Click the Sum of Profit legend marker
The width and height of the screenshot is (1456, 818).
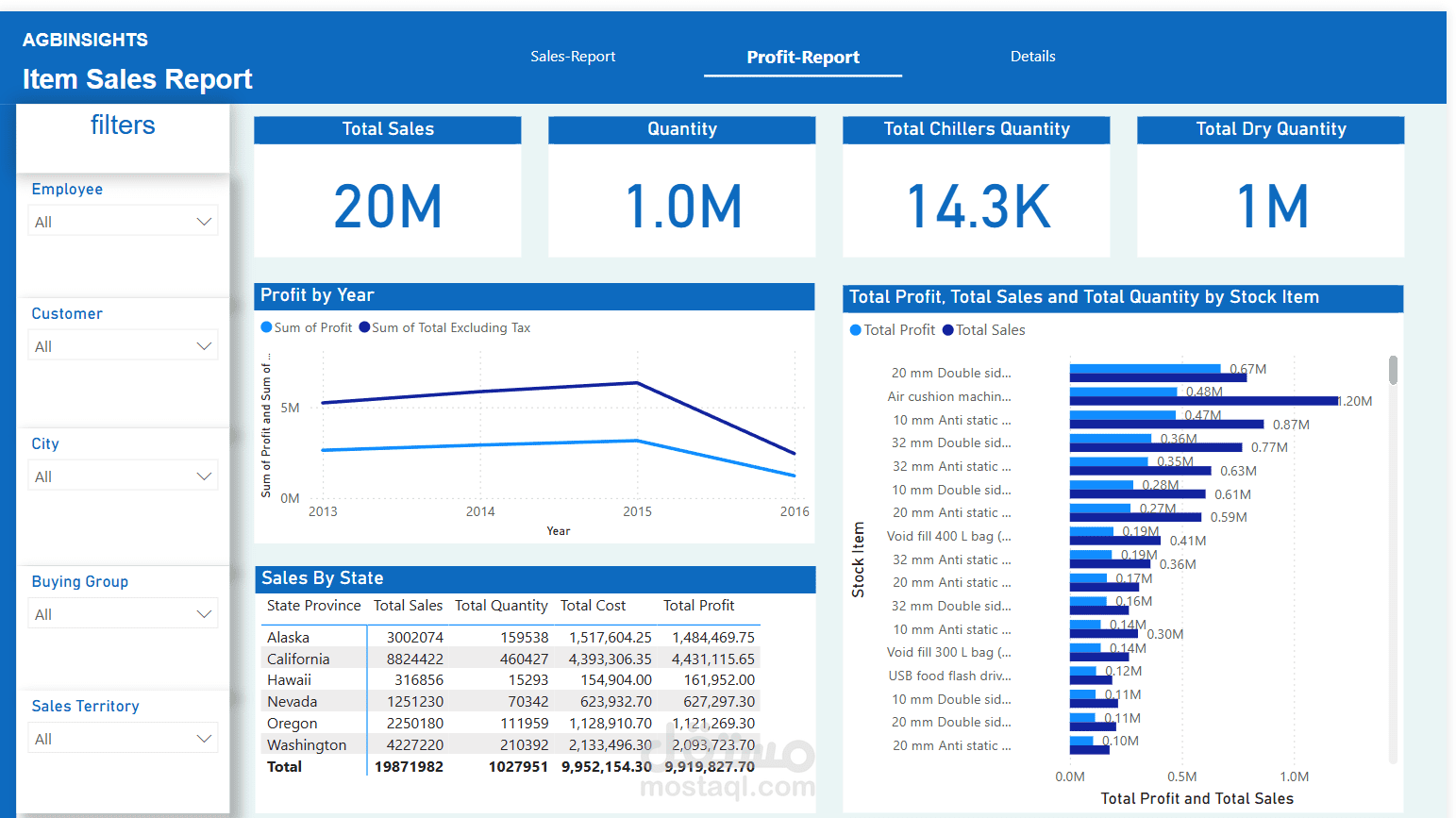click(266, 327)
